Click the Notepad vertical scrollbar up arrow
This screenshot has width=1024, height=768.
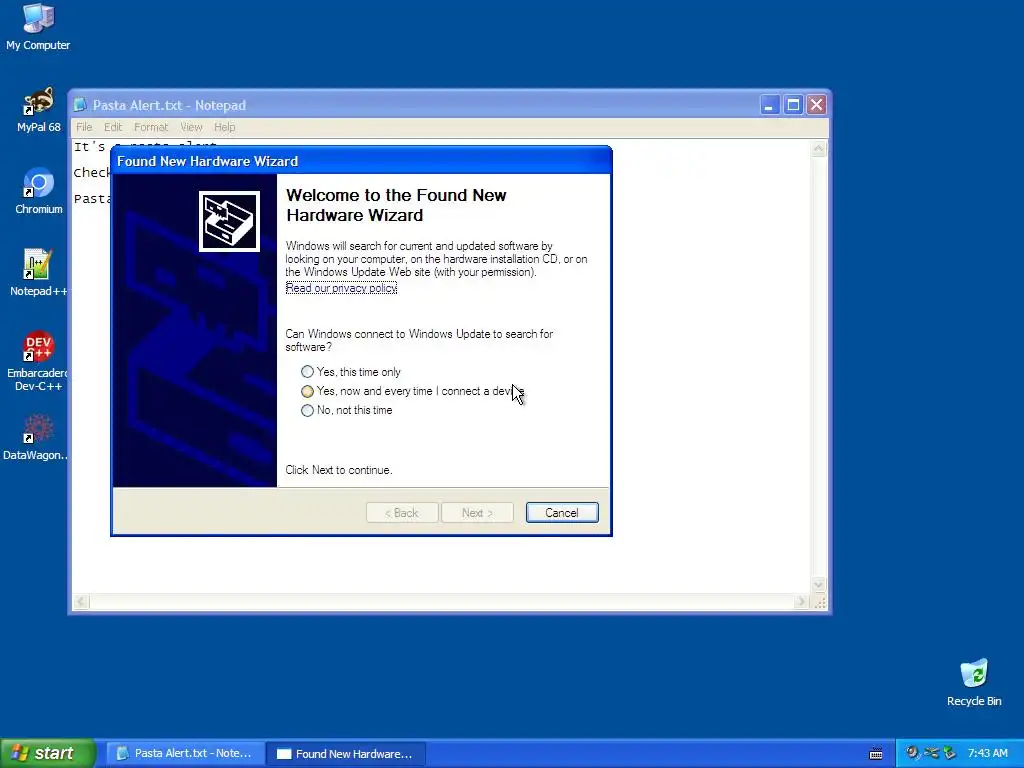(x=819, y=149)
